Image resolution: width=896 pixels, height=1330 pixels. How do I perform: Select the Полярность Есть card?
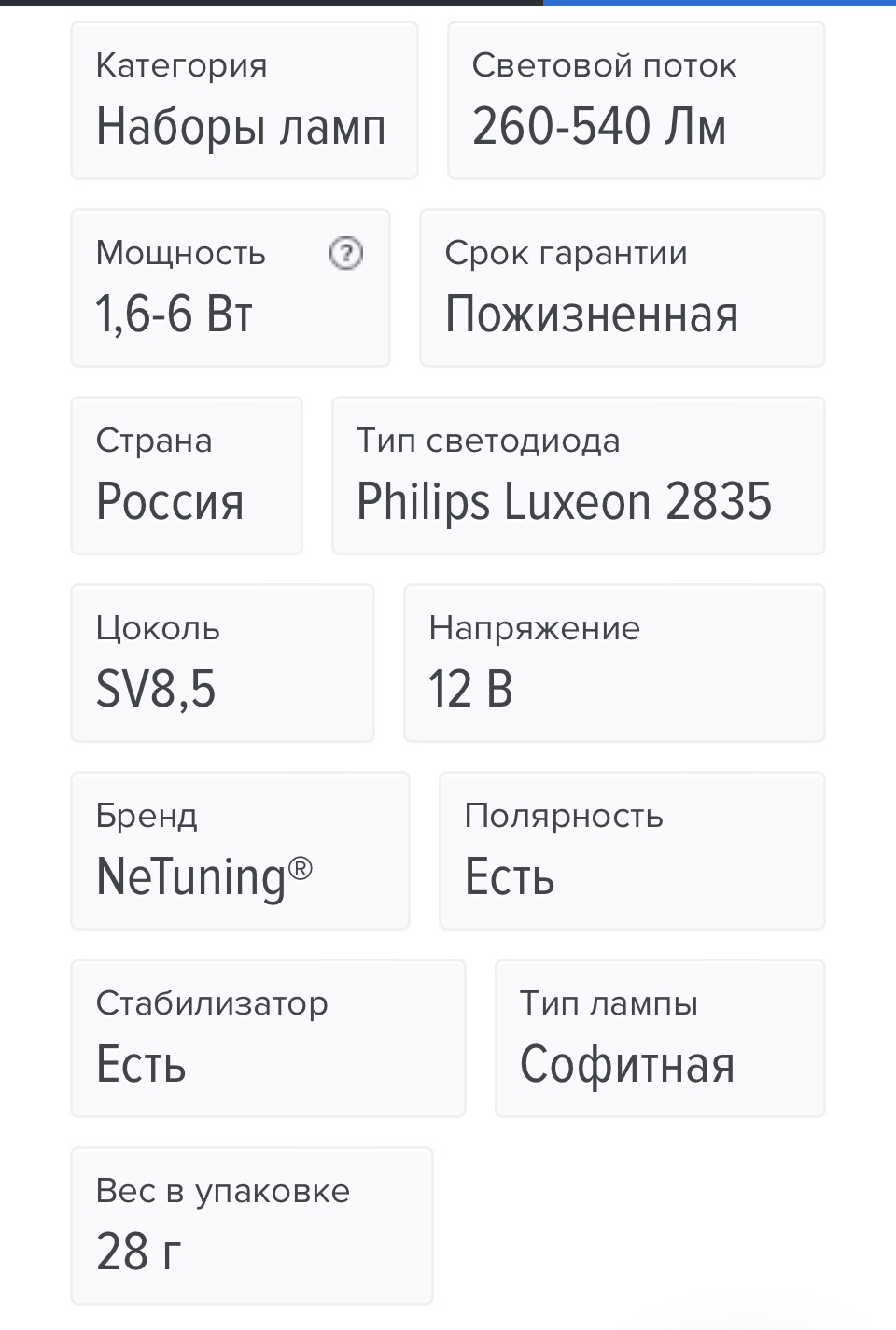coord(632,851)
